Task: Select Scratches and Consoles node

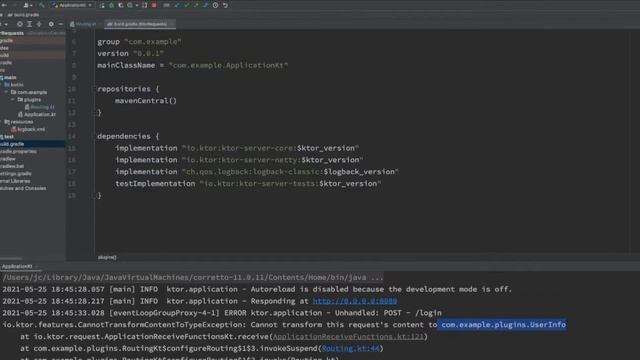Action: 23,188
